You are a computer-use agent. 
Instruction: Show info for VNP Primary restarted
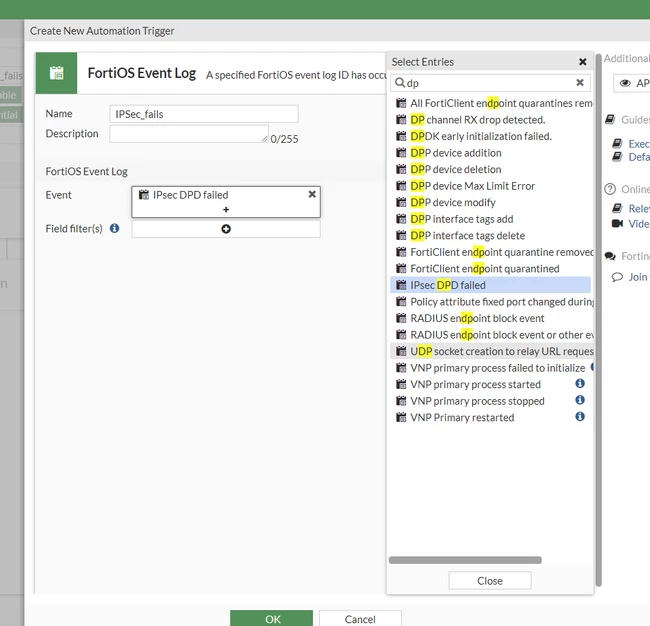[x=580, y=417]
